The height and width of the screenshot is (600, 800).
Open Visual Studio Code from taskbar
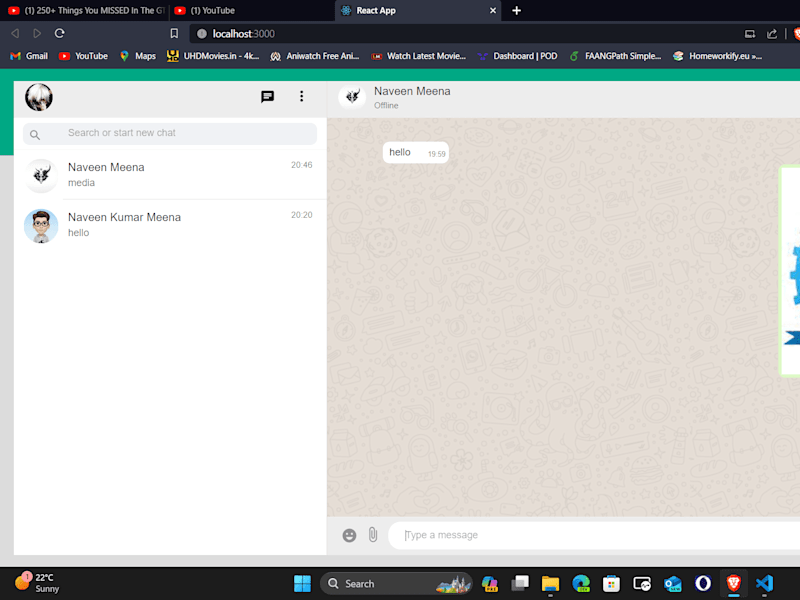[764, 583]
